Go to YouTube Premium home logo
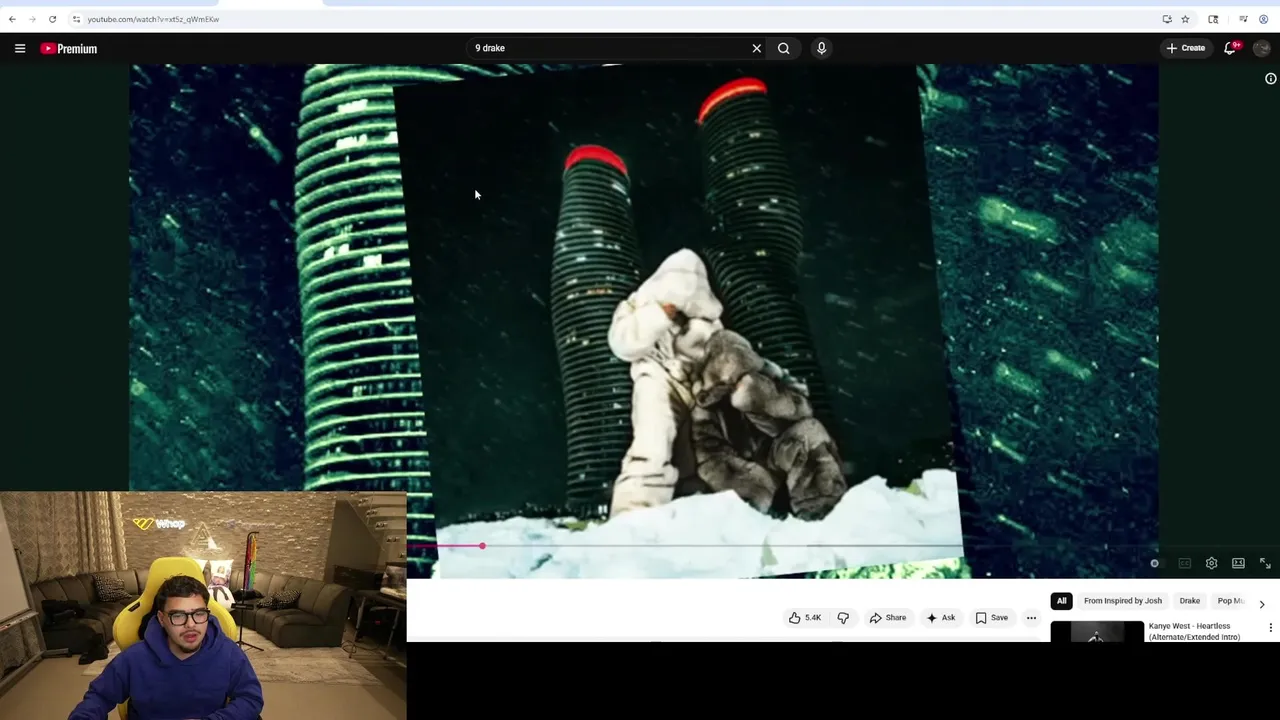The width and height of the screenshot is (1280, 720). coord(69,48)
